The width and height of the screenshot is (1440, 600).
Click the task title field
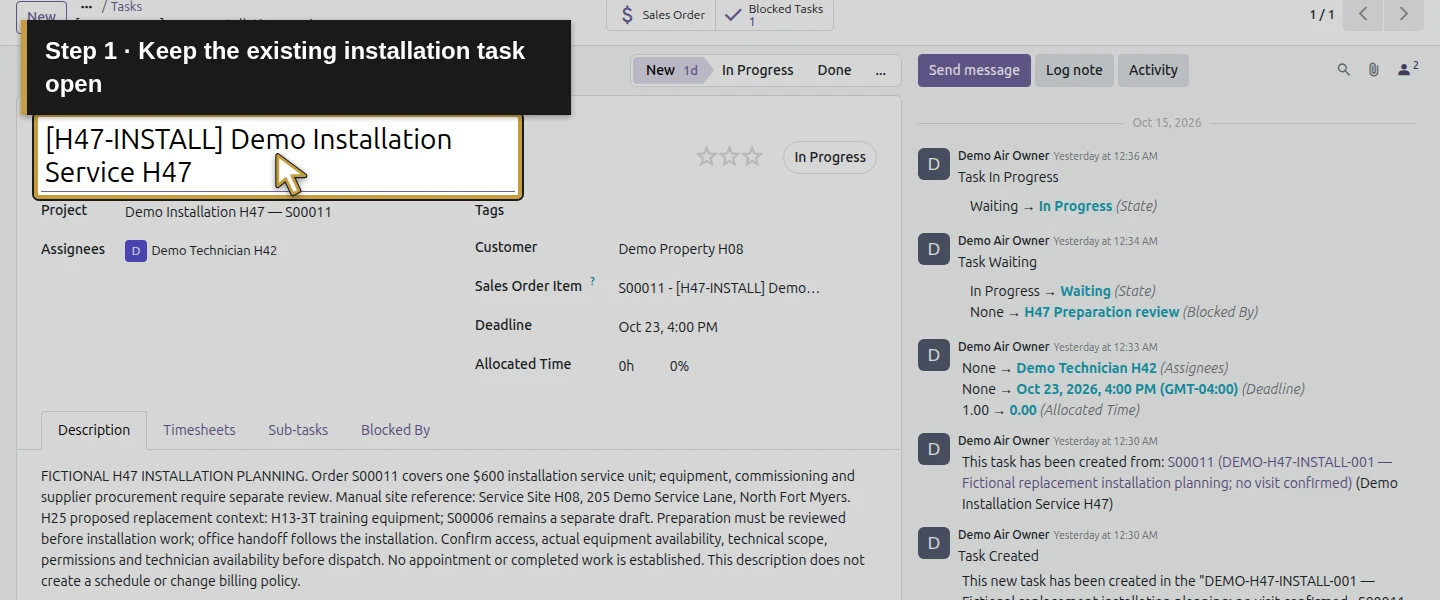pos(278,156)
